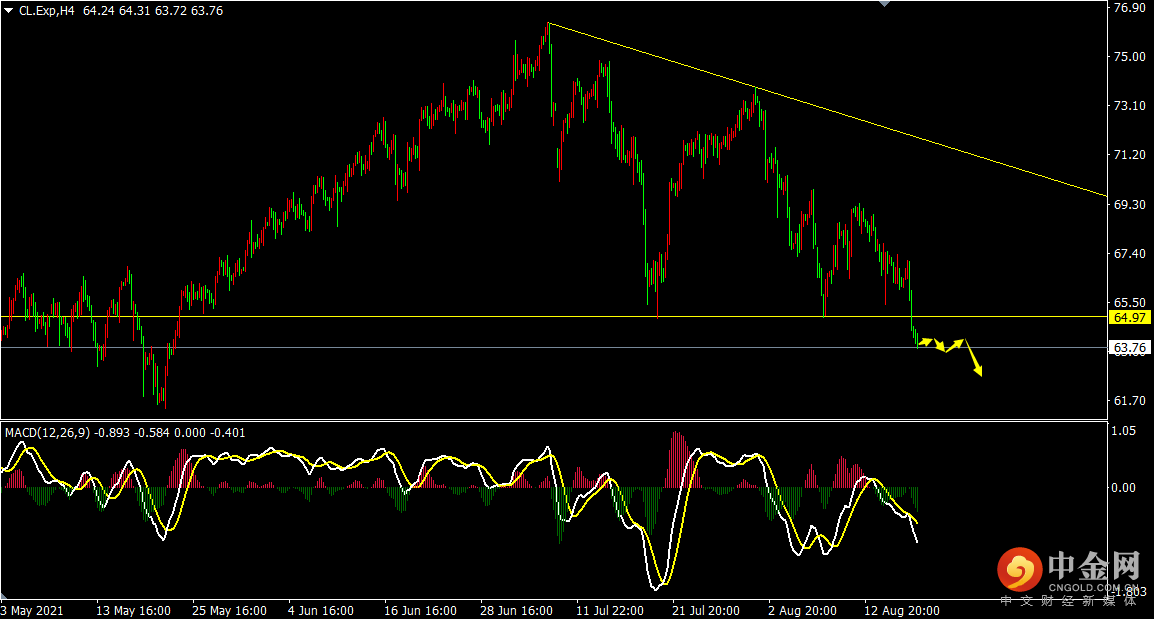Viewport: 1154px width, 619px height.
Task: Click the MACD(12,26,9) indicator label
Action: [47, 433]
